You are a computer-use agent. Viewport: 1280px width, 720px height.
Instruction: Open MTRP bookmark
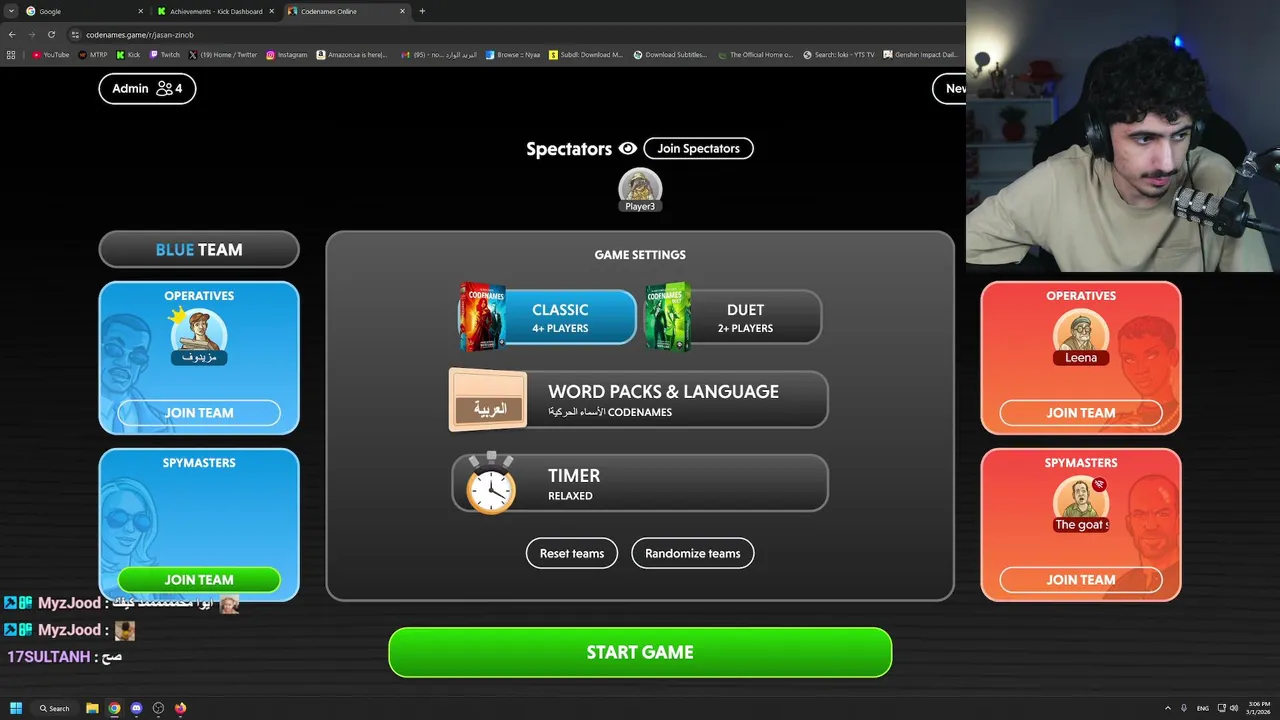tap(93, 55)
